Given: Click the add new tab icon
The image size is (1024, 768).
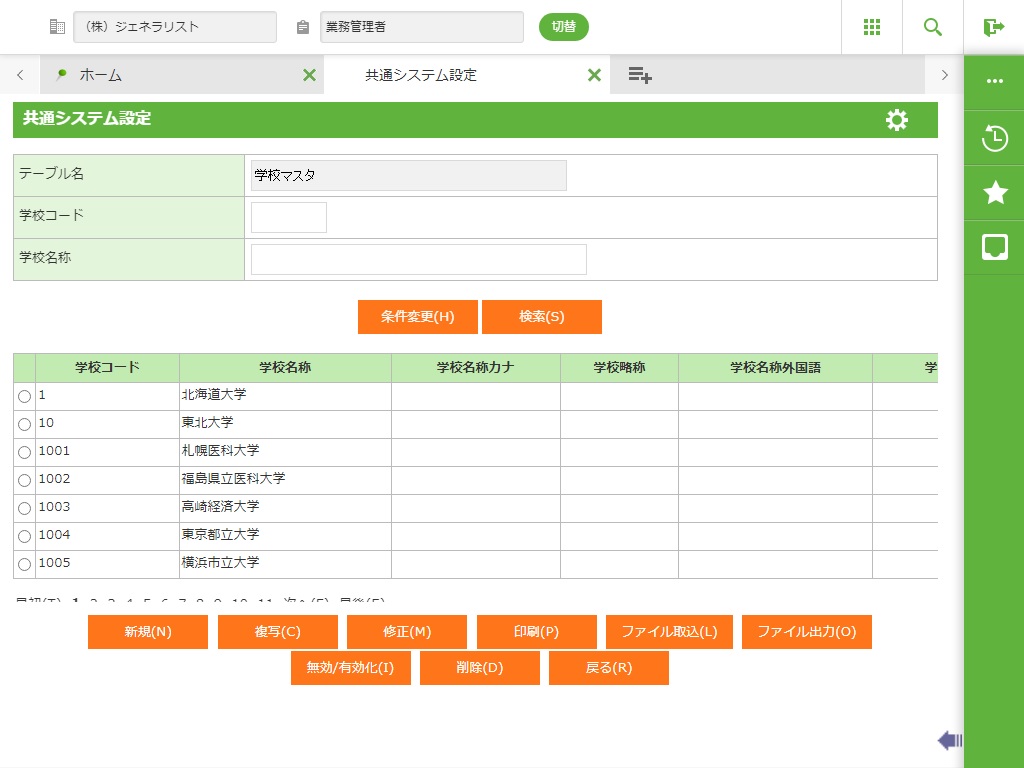Looking at the screenshot, I should coord(640,75).
